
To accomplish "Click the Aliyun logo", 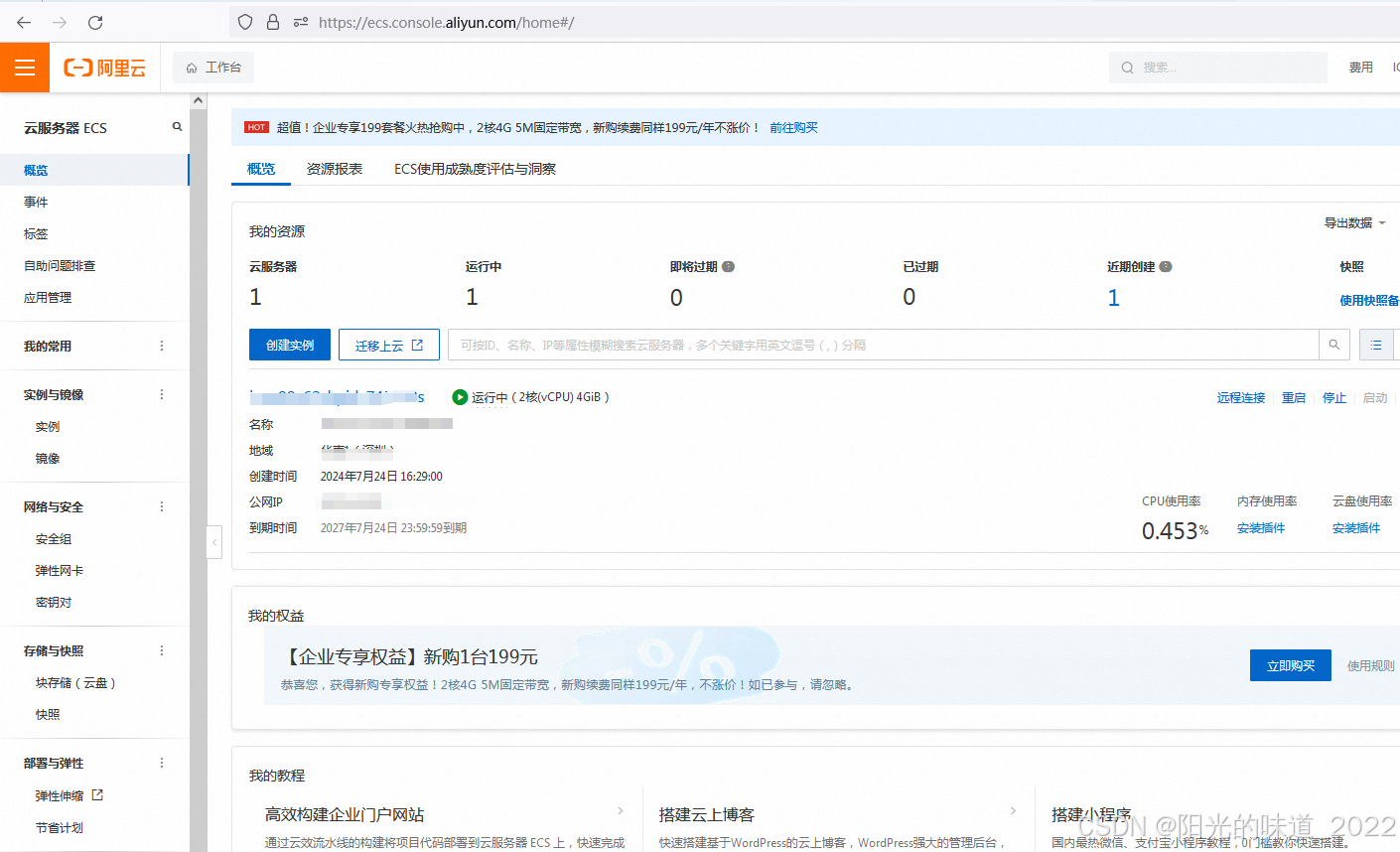I will tap(105, 68).
